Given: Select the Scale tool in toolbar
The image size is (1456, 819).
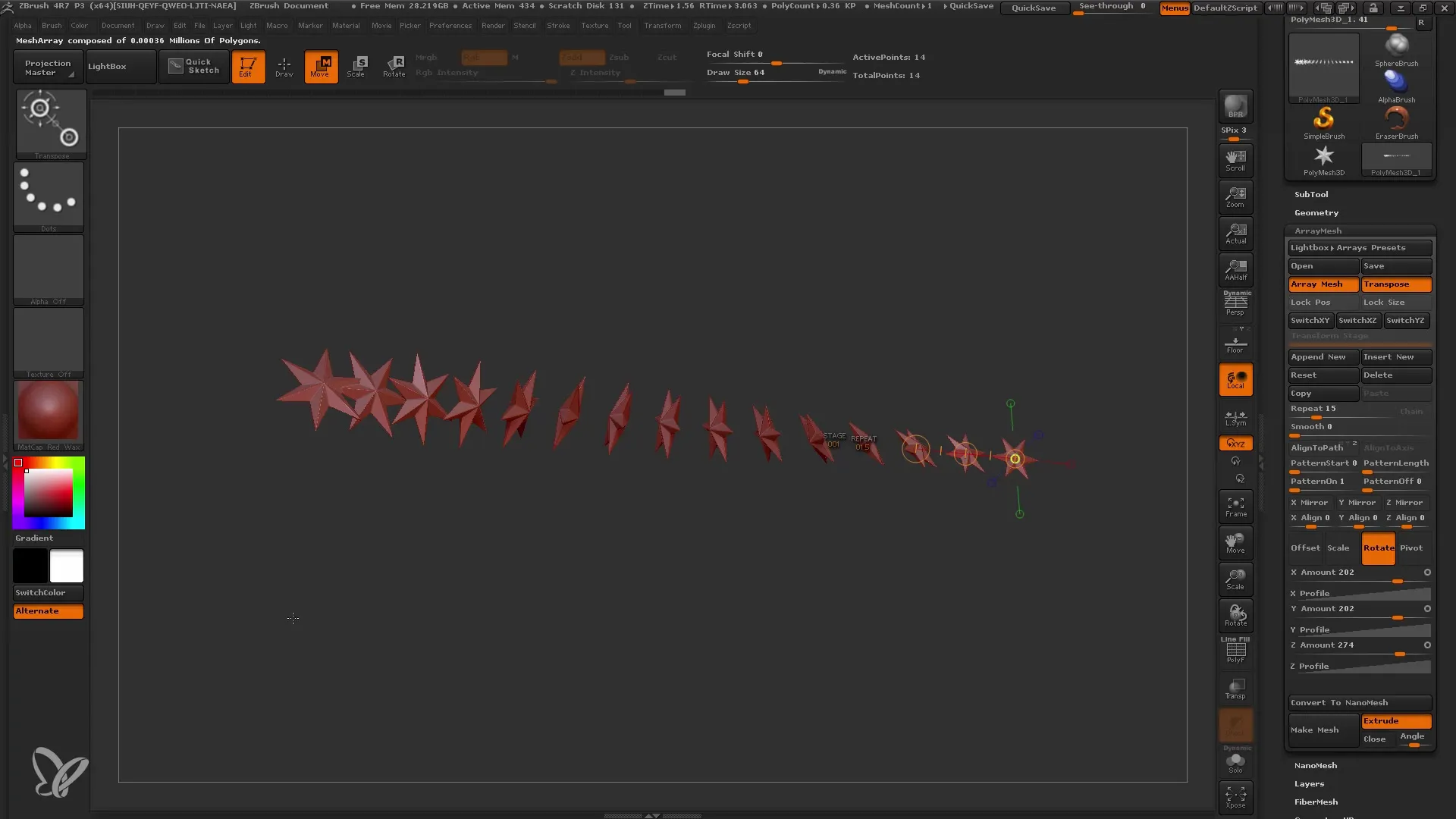Looking at the screenshot, I should 356,65.
